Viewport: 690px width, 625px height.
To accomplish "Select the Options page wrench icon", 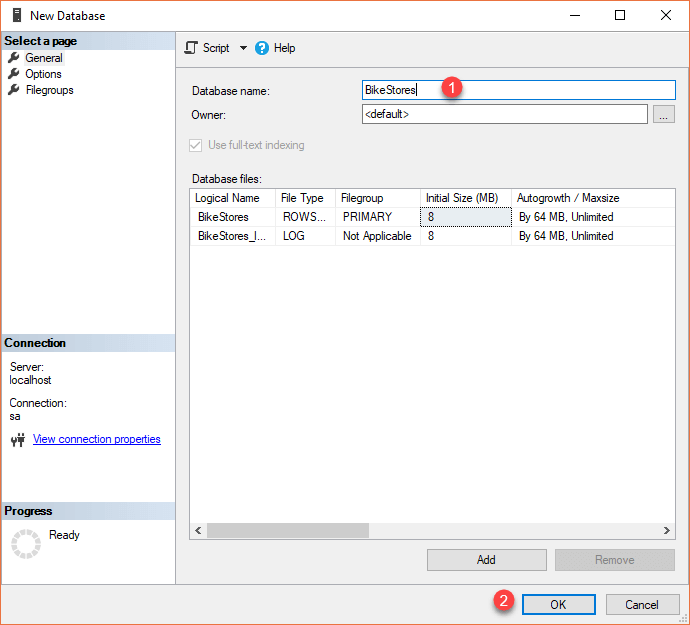I will click(x=14, y=74).
